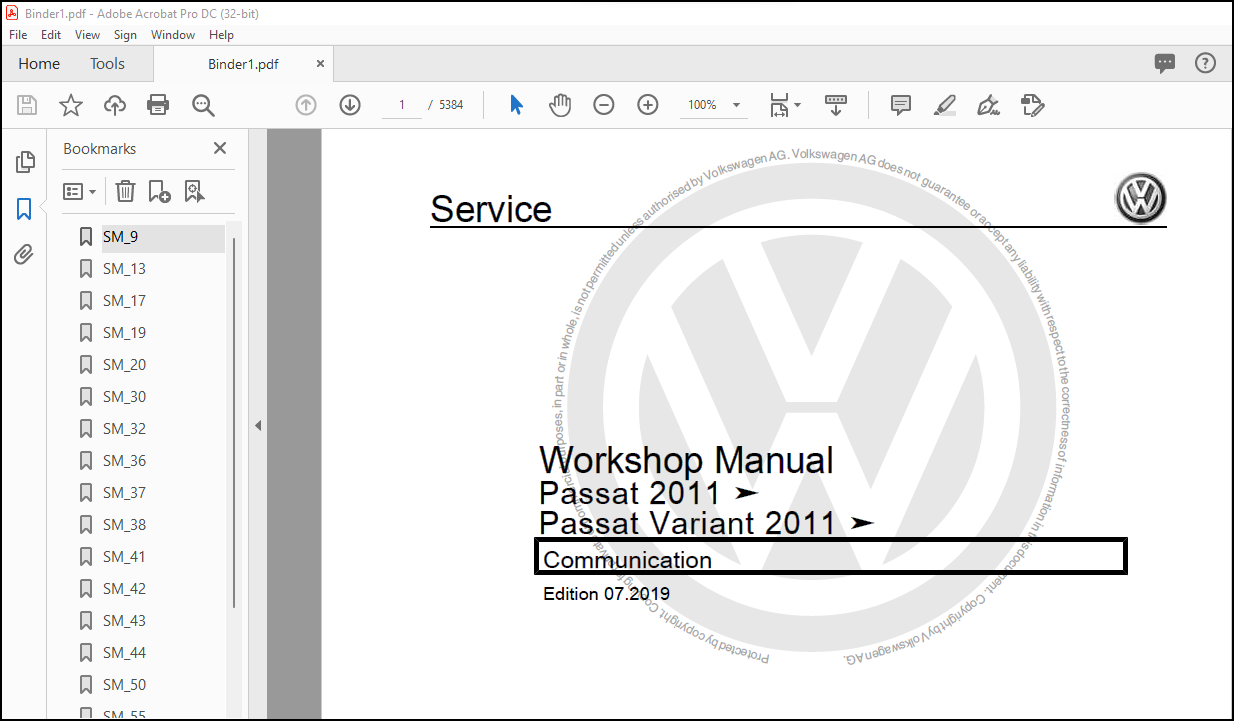Viewport: 1234px width, 721px height.
Task: Close the Bookmarks panel
Action: pyautogui.click(x=220, y=148)
